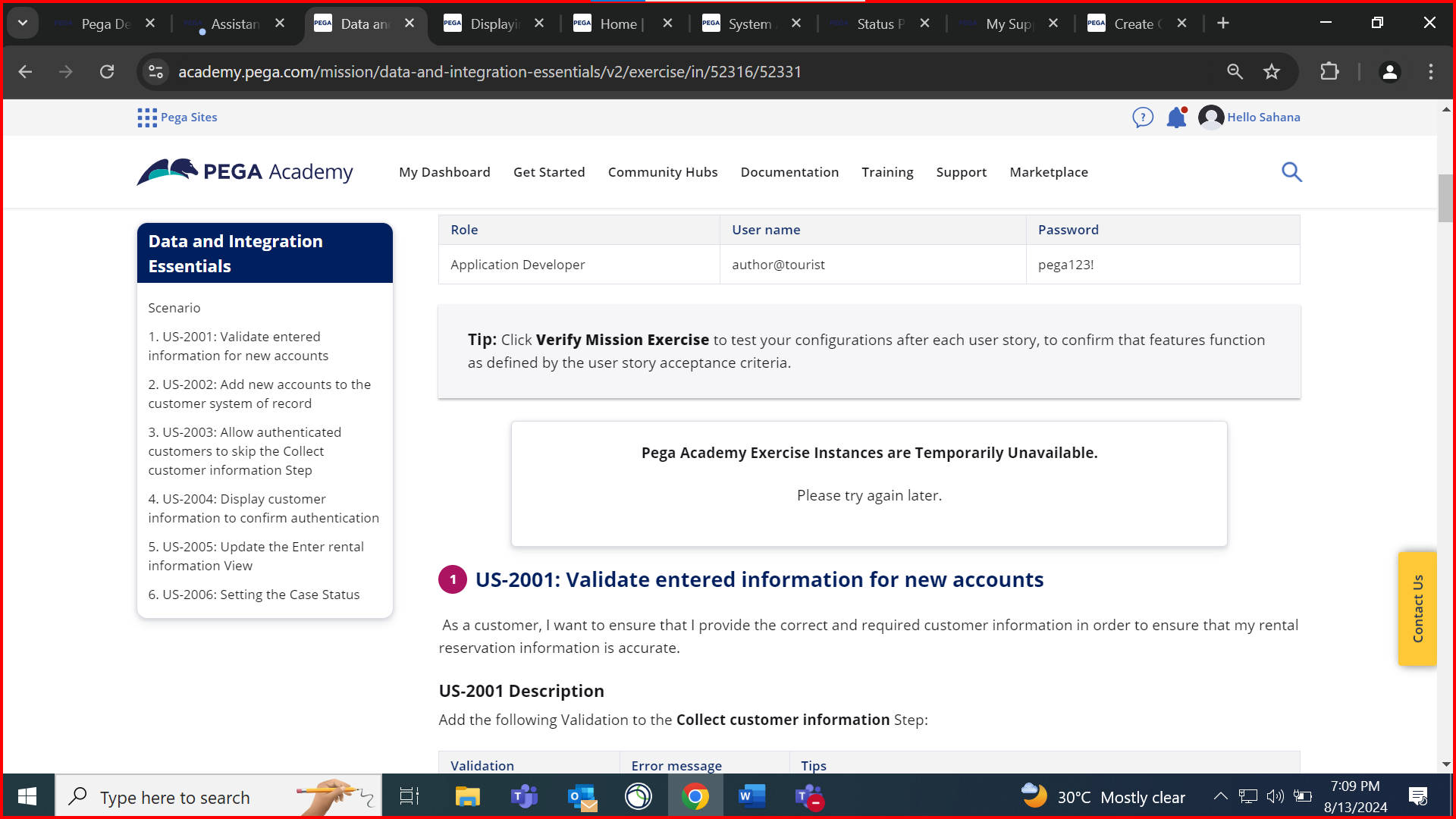Click the scrollbar down arrow
This screenshot has width=1456, height=819.
[x=1445, y=764]
